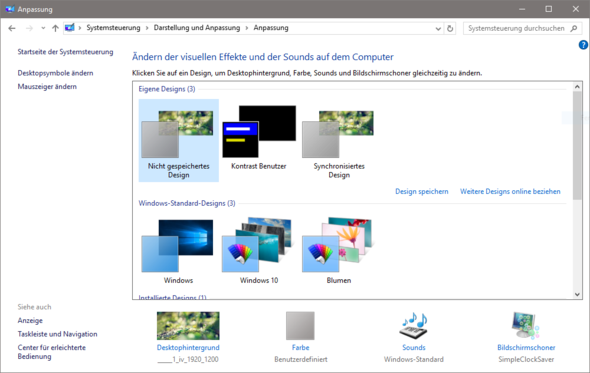This screenshot has width=590, height=373.
Task: Click the control panel icon in address bar
Action: click(x=70, y=28)
